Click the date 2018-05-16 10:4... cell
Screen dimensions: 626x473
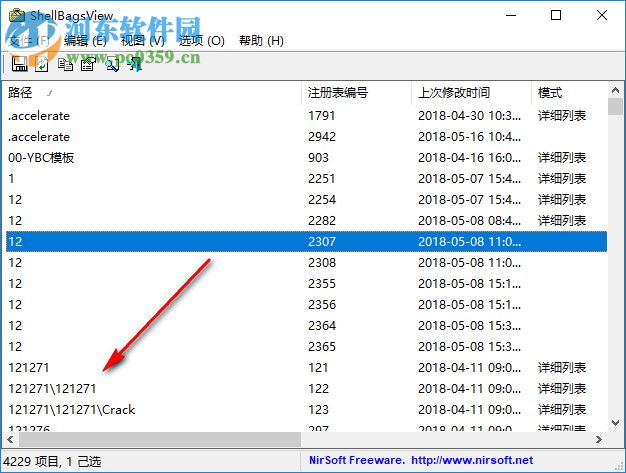[x=470, y=137]
